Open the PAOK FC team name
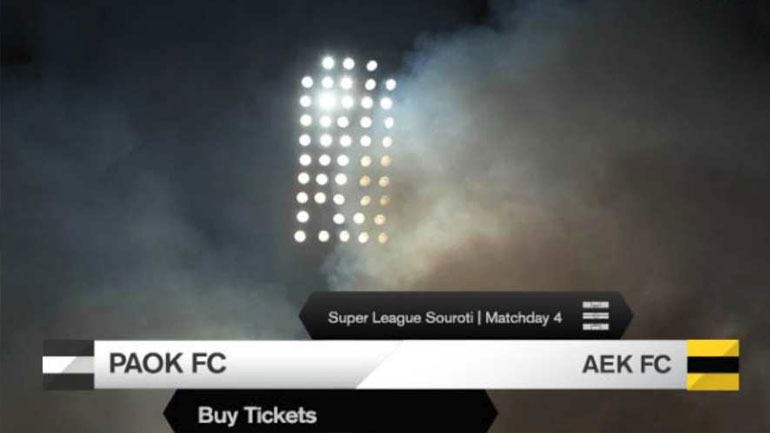 click(167, 364)
